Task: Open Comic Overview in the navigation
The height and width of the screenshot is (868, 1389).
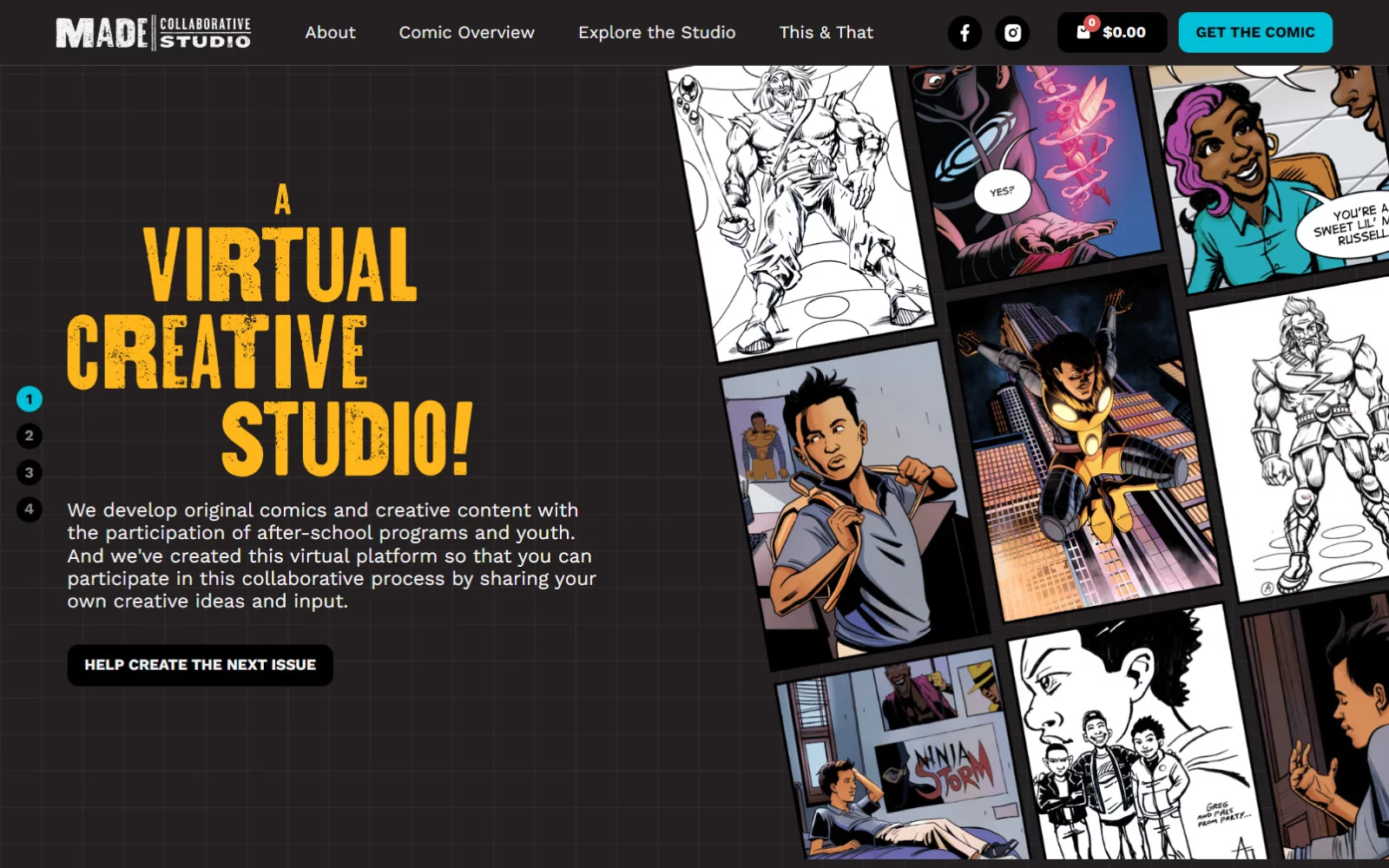Action: tap(467, 33)
